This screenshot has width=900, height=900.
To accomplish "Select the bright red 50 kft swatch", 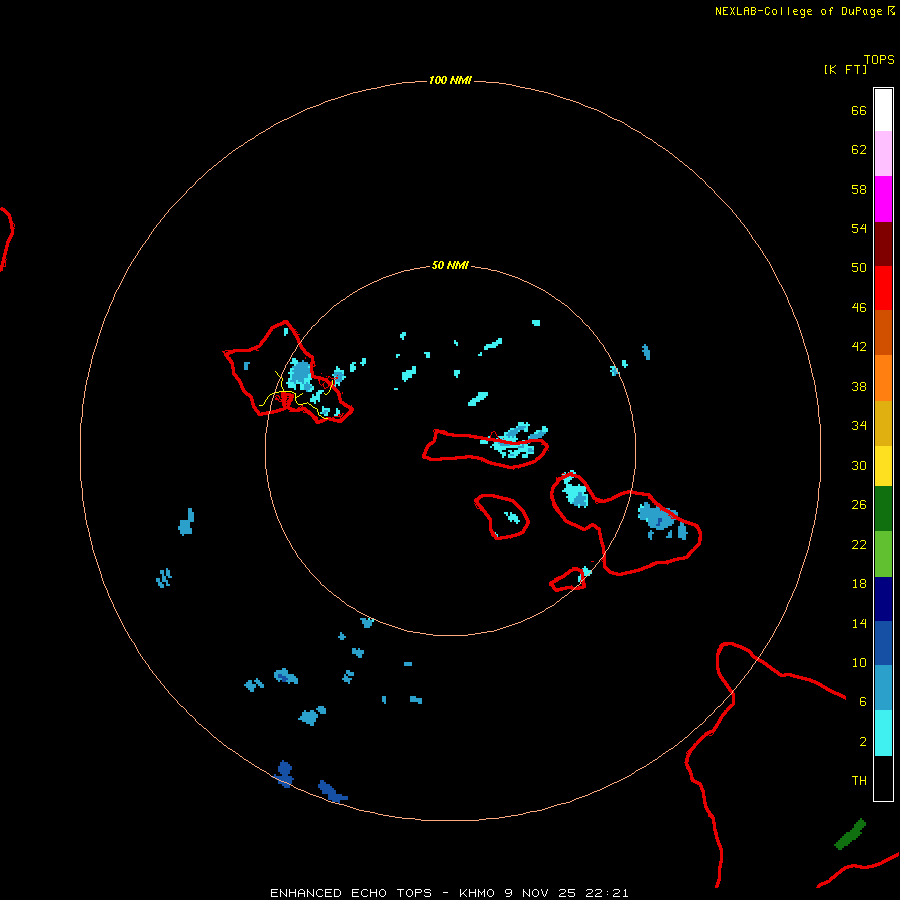I will (x=883, y=288).
